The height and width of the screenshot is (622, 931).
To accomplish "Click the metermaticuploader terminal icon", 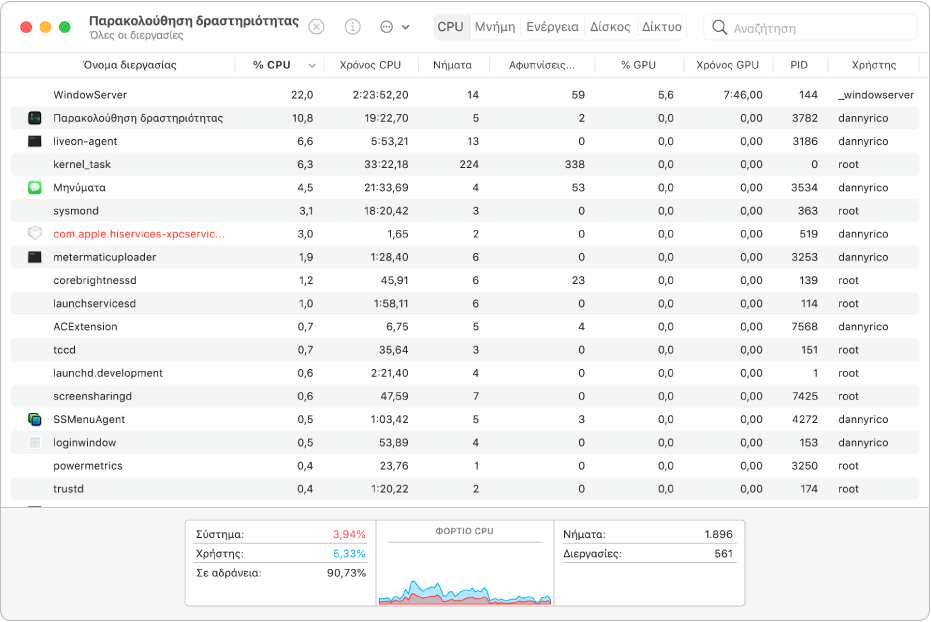I will [35, 257].
